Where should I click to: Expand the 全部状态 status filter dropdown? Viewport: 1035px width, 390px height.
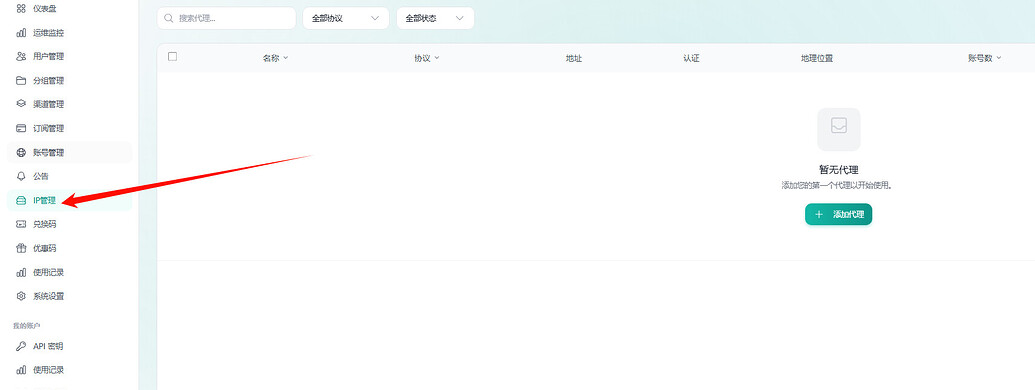[435, 18]
